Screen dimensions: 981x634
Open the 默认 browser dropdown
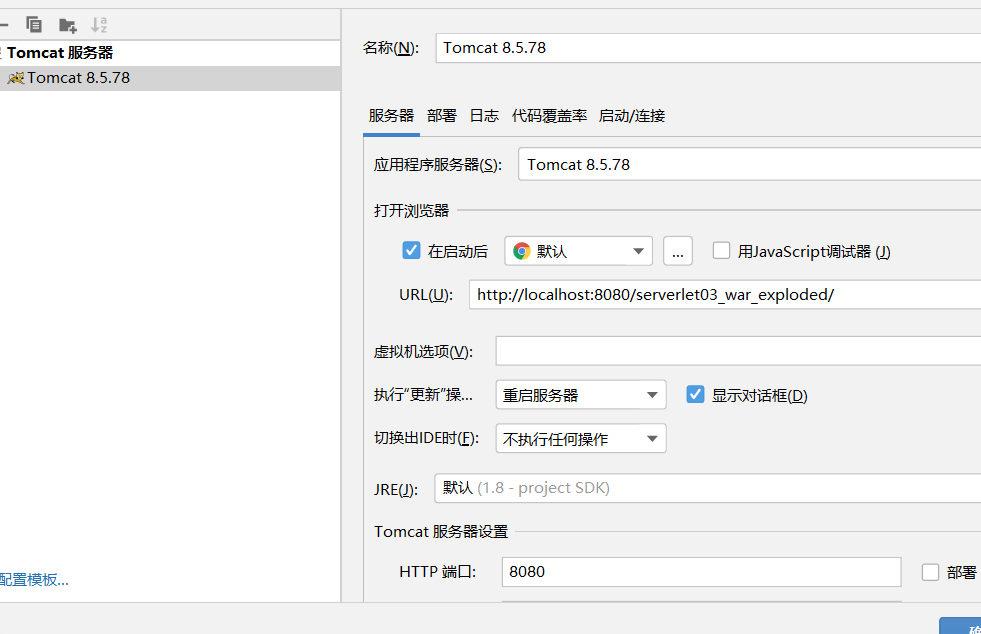(579, 251)
